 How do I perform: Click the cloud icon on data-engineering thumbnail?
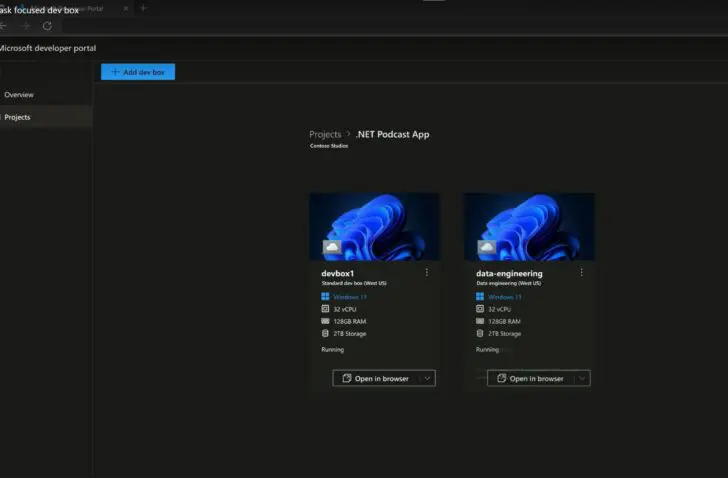point(487,247)
